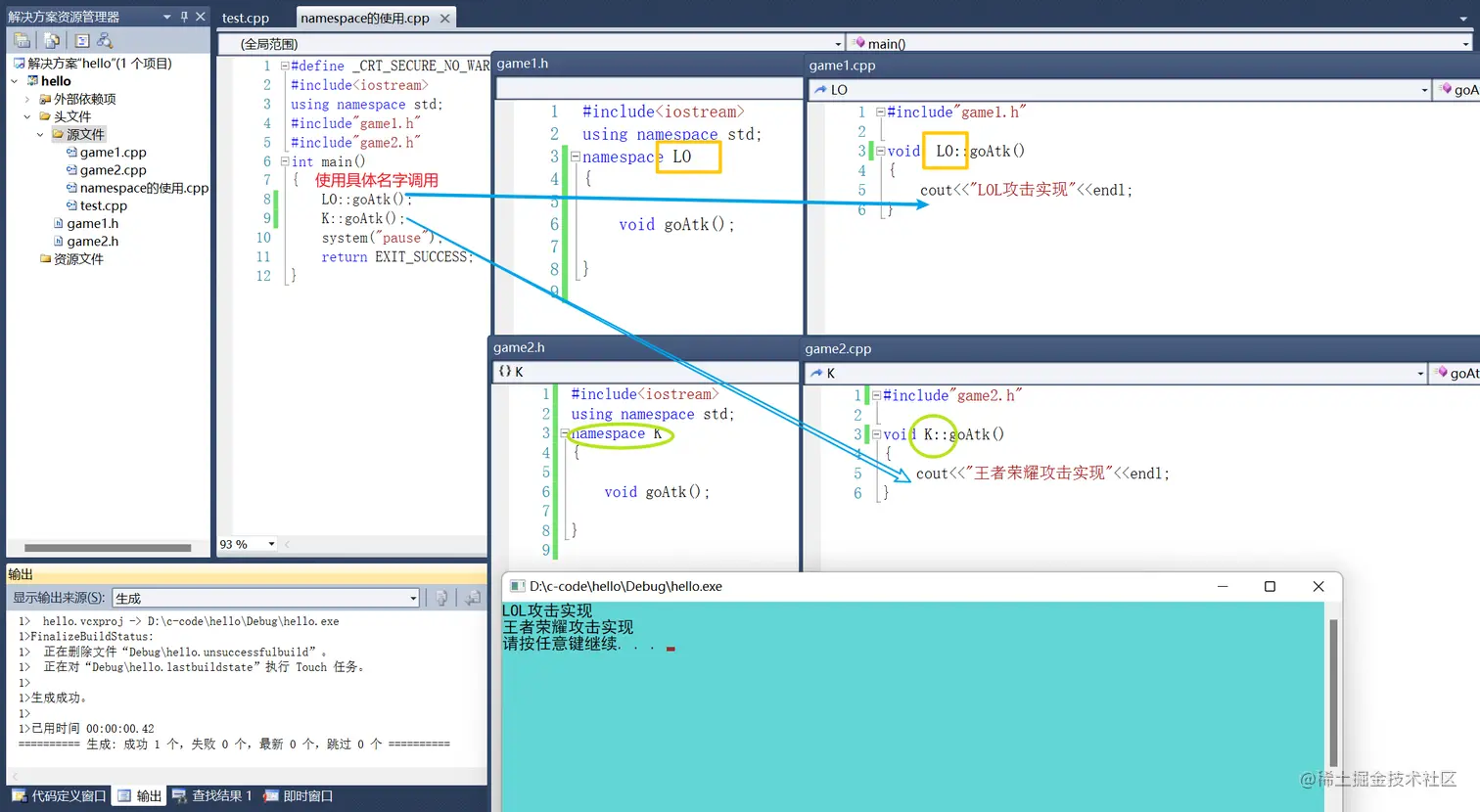Click the game2.h header file icon
The width and height of the screenshot is (1480, 812).
point(59,241)
